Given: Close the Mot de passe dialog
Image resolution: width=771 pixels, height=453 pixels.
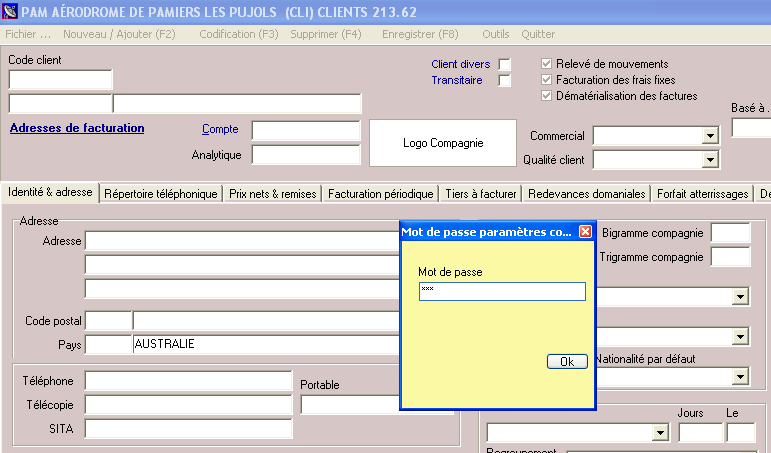Looking at the screenshot, I should [586, 232].
